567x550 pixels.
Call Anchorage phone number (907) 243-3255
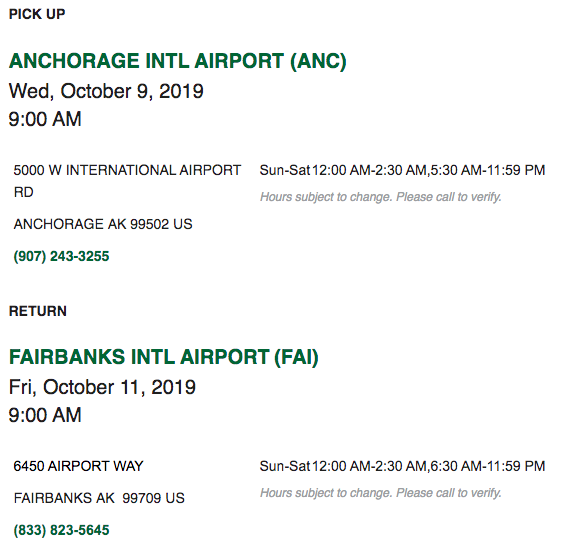tap(61, 256)
